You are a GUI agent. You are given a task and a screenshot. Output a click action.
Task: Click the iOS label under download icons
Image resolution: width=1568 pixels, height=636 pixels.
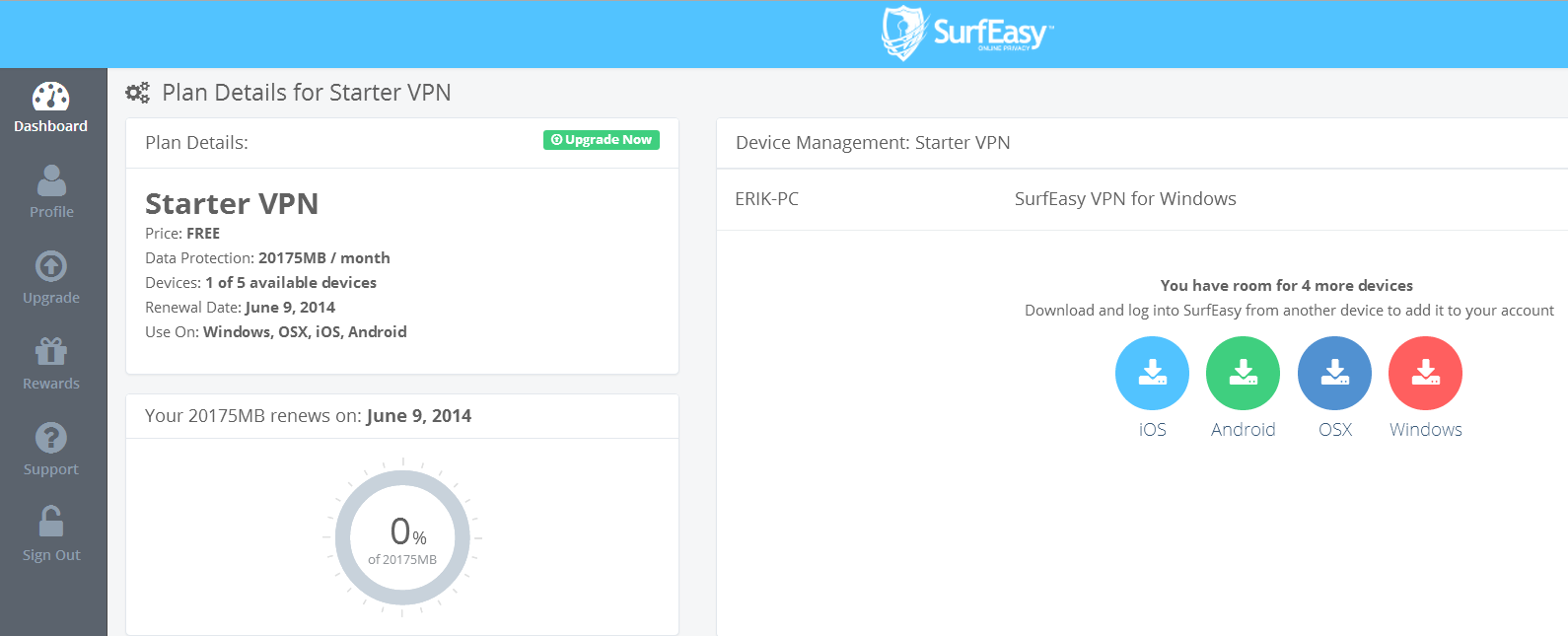coord(1152,430)
